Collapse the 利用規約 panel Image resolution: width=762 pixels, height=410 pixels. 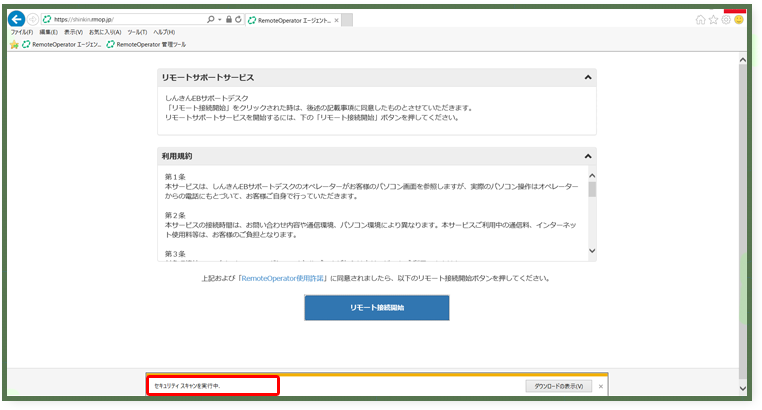click(588, 157)
